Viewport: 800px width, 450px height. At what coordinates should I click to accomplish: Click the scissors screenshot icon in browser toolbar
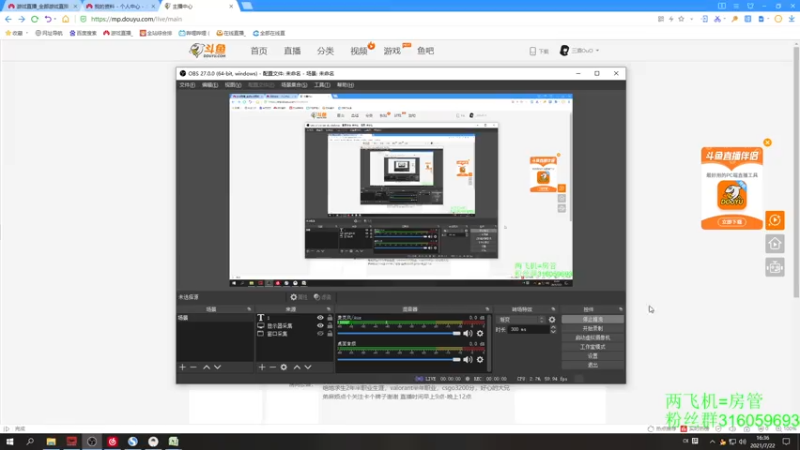click(717, 19)
